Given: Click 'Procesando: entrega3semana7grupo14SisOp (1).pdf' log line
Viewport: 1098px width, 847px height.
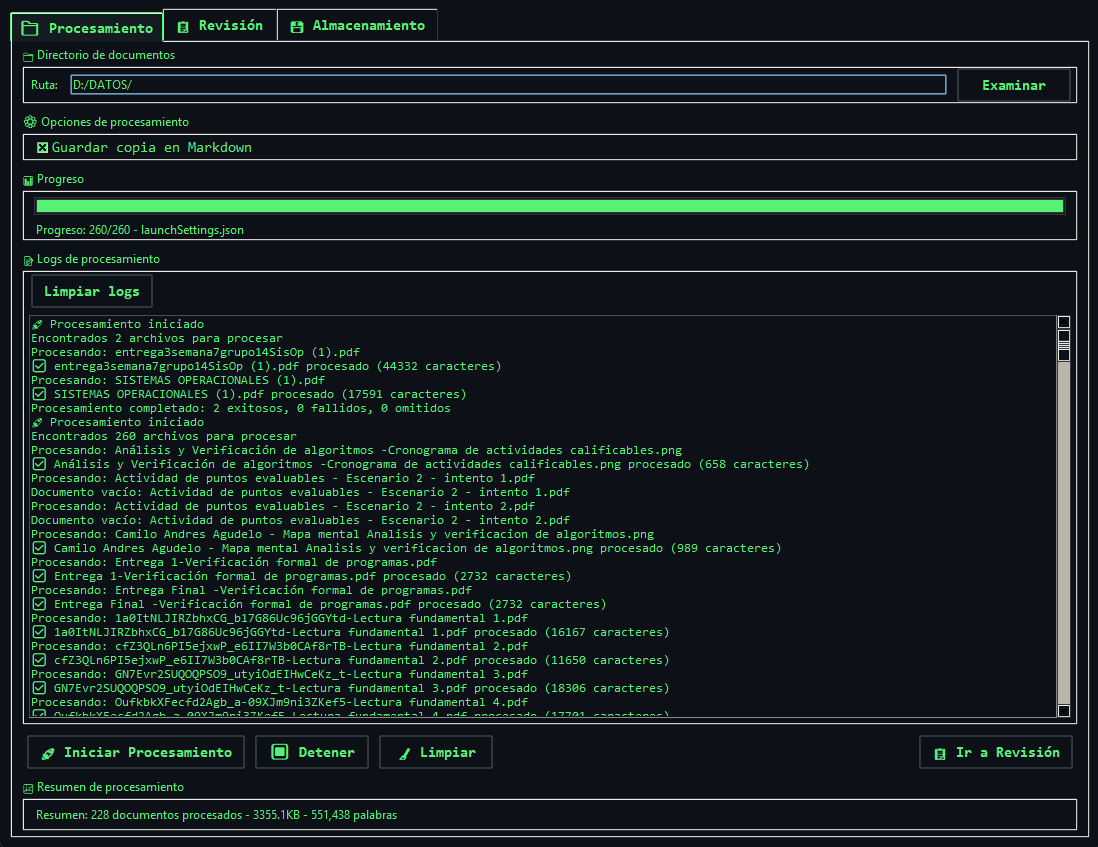Looking at the screenshot, I should (195, 352).
